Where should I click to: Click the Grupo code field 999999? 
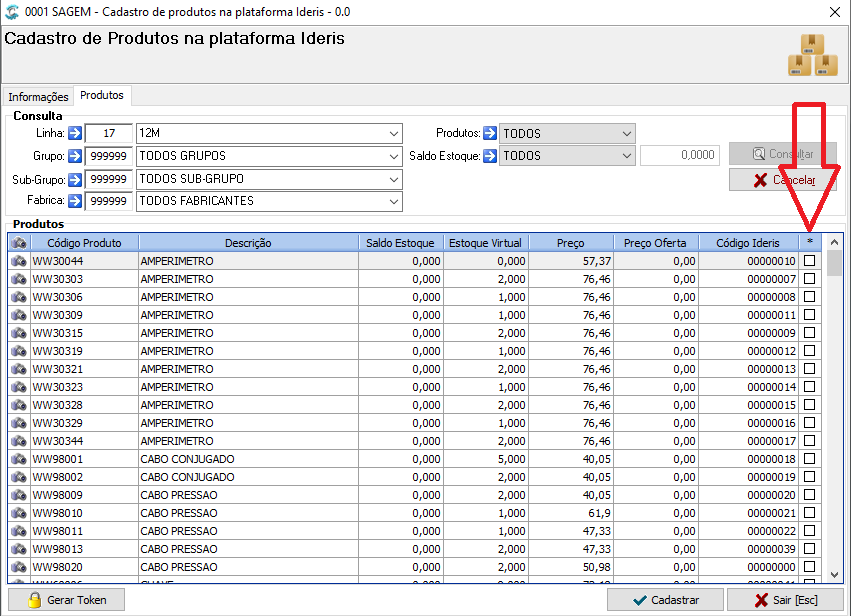(x=109, y=156)
